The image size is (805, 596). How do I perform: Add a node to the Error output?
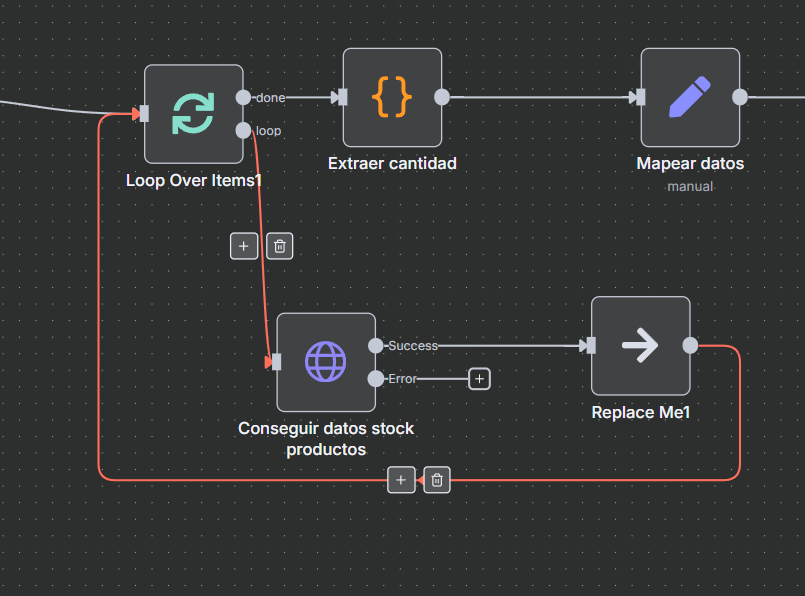point(480,378)
